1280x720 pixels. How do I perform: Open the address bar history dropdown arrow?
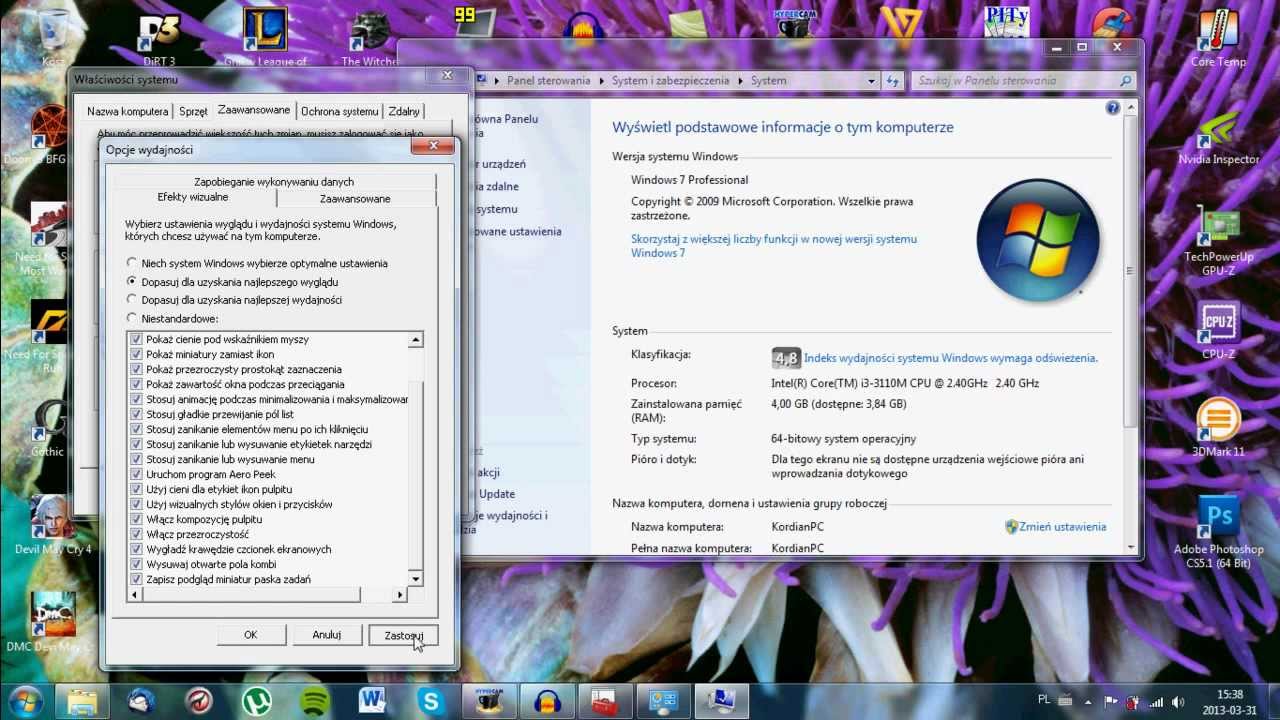point(872,80)
